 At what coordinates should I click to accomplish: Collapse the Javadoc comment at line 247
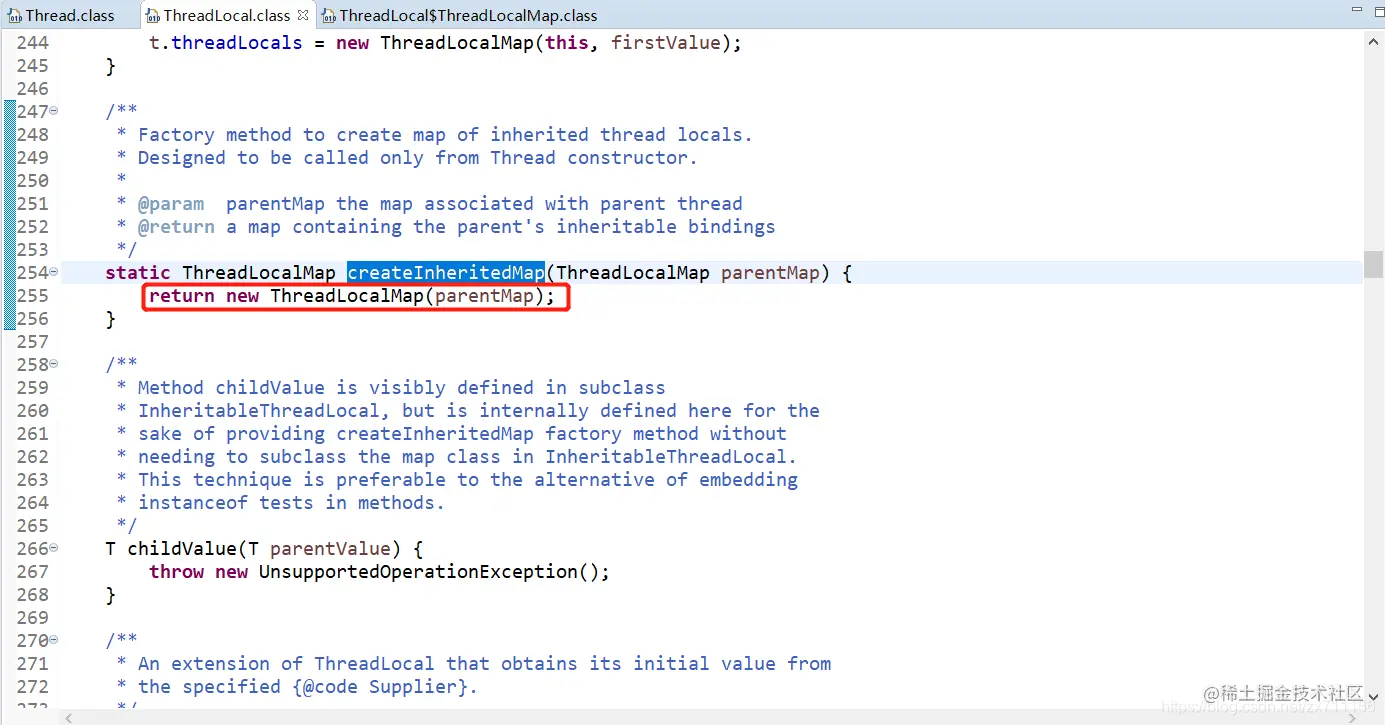(54, 111)
